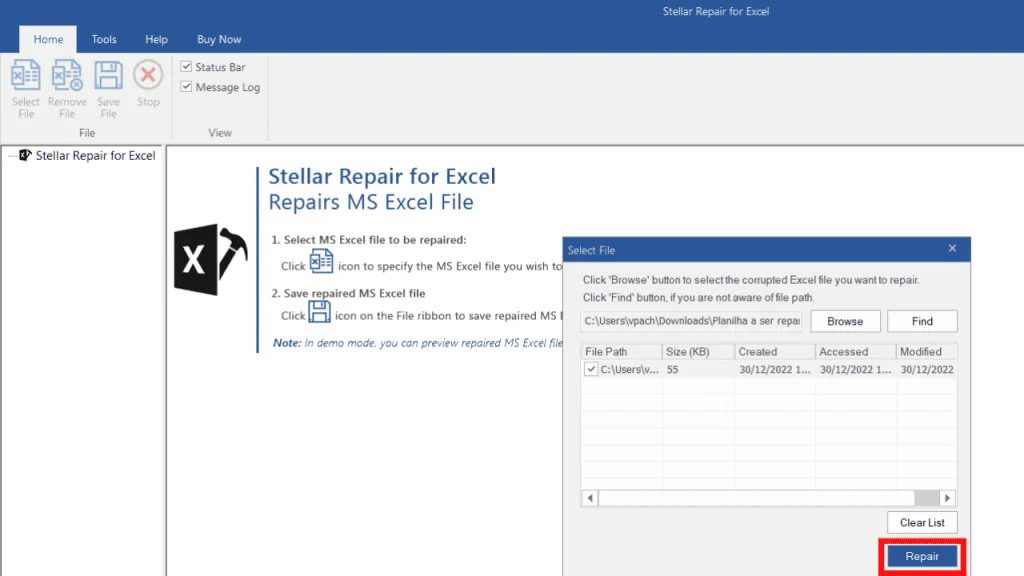Click the Excel icon beside tree root
1024x576 pixels.
coord(26,155)
